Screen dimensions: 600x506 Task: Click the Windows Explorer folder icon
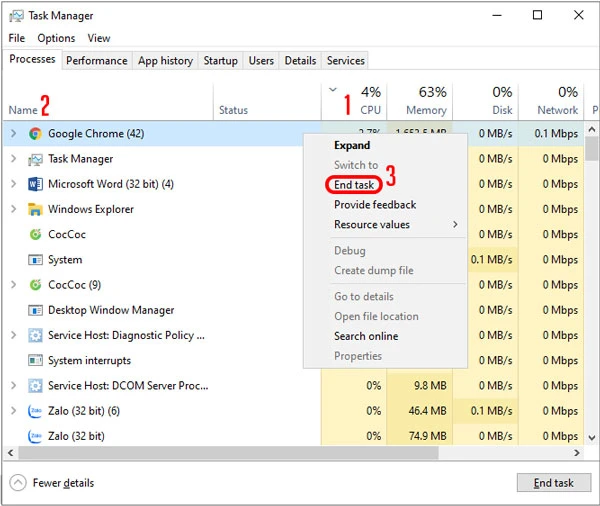coord(35,209)
